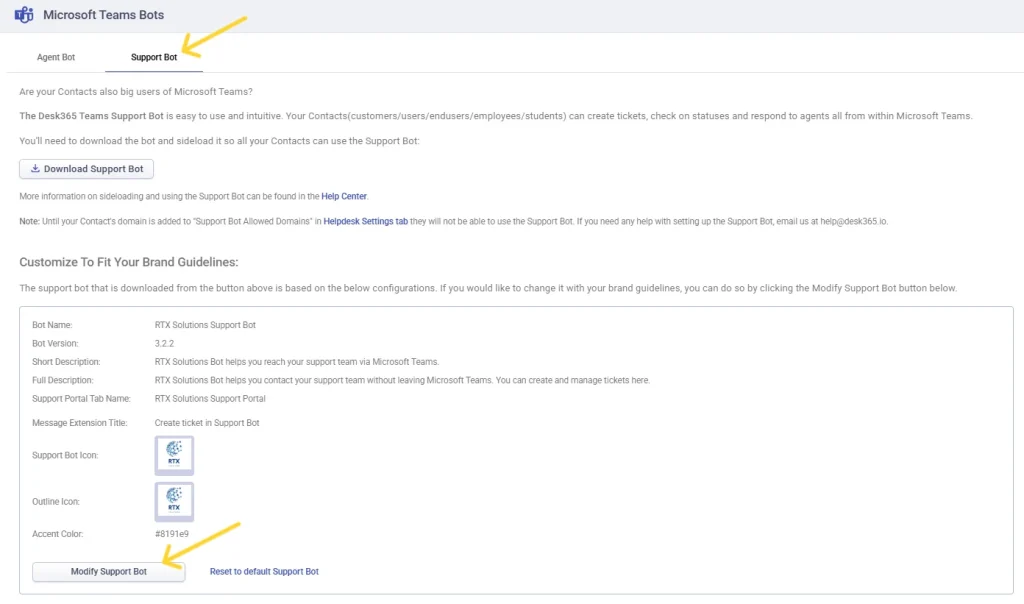The width and height of the screenshot is (1024, 604).
Task: Click the Support Portal Tab Name label
Action: 81,398
